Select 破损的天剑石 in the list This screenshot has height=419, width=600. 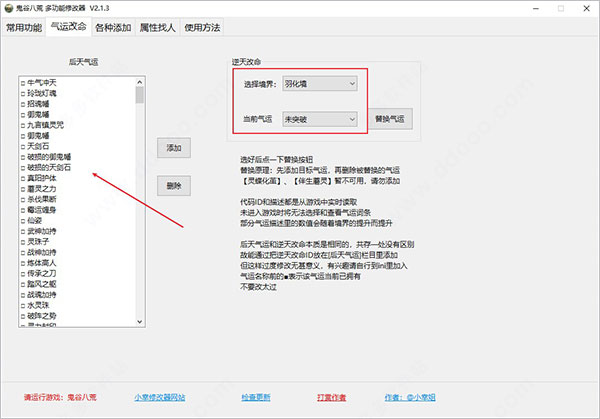pos(49,167)
